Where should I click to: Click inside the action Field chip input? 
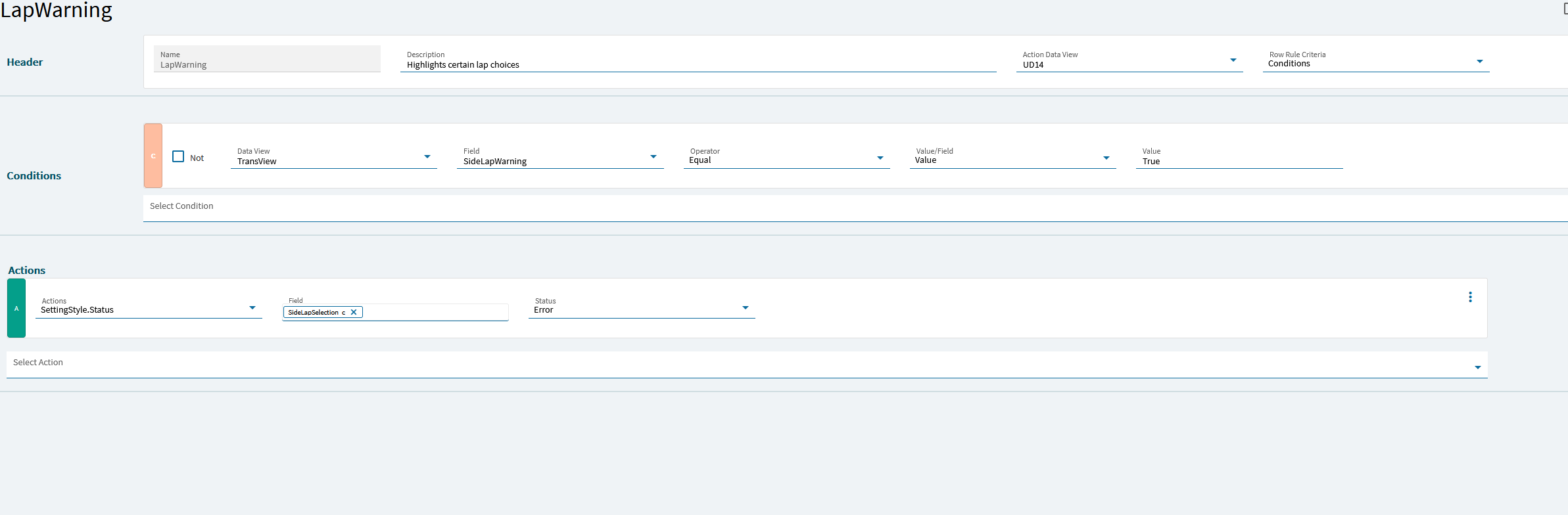[x=435, y=312]
